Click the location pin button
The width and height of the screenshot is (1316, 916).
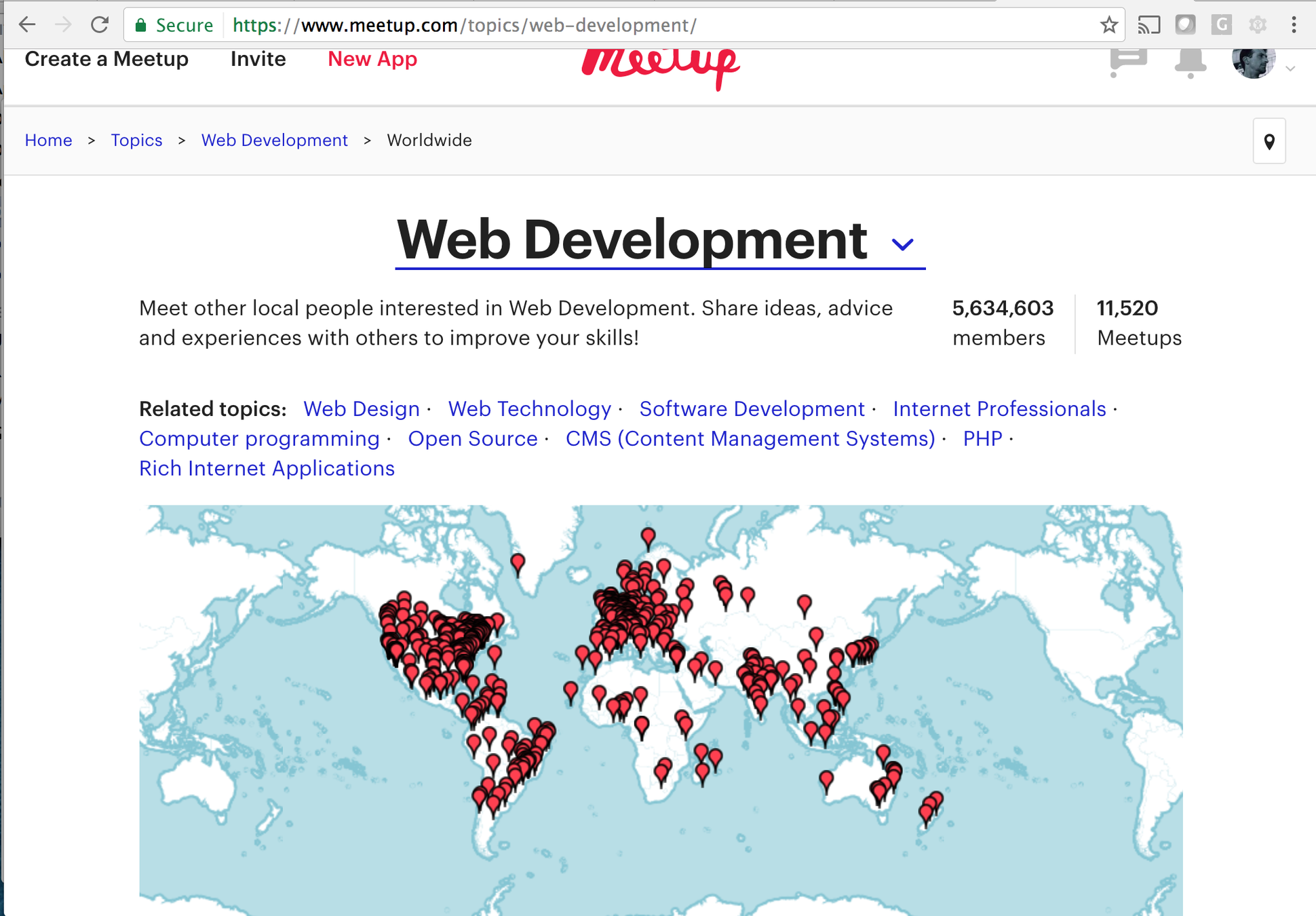pyautogui.click(x=1269, y=141)
